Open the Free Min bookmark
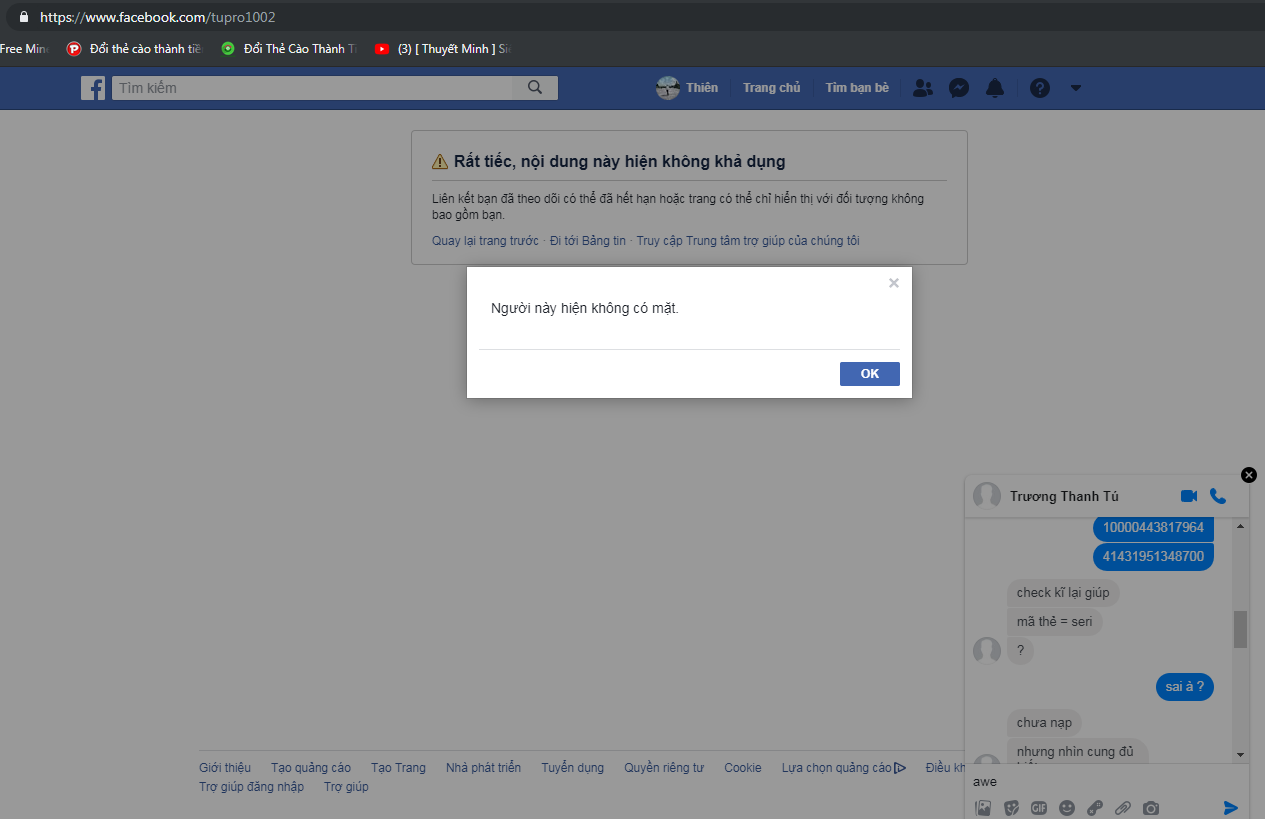This screenshot has width=1265, height=819. pos(24,48)
